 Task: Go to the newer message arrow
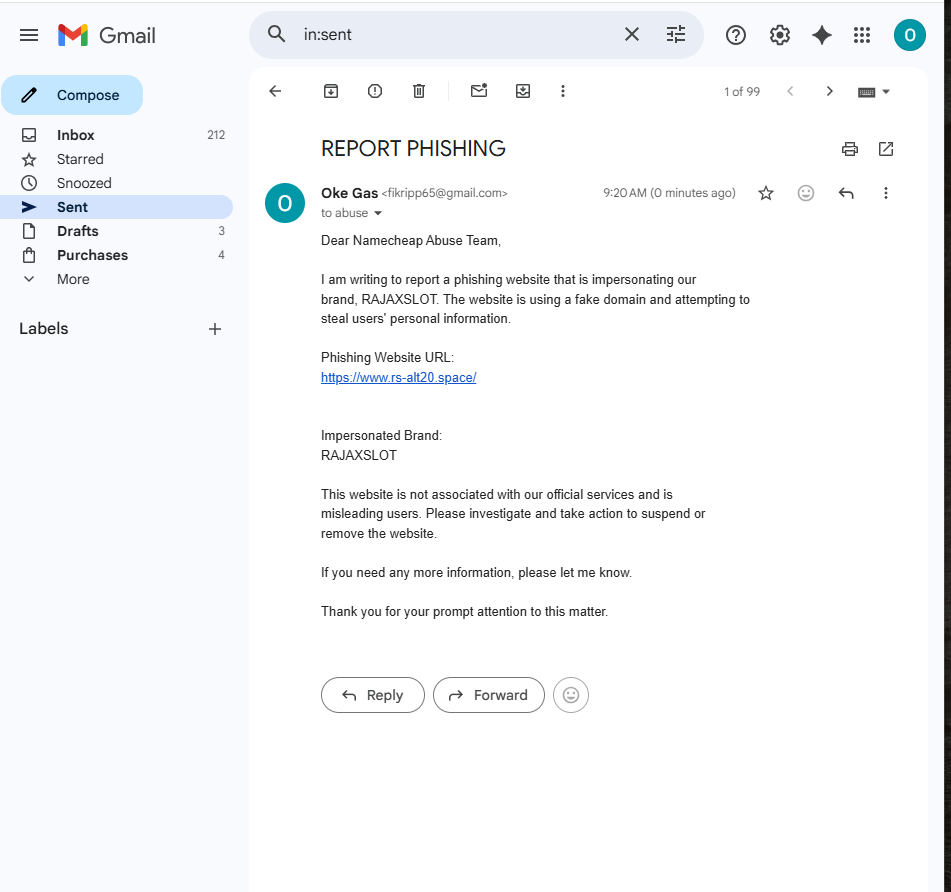click(x=790, y=92)
